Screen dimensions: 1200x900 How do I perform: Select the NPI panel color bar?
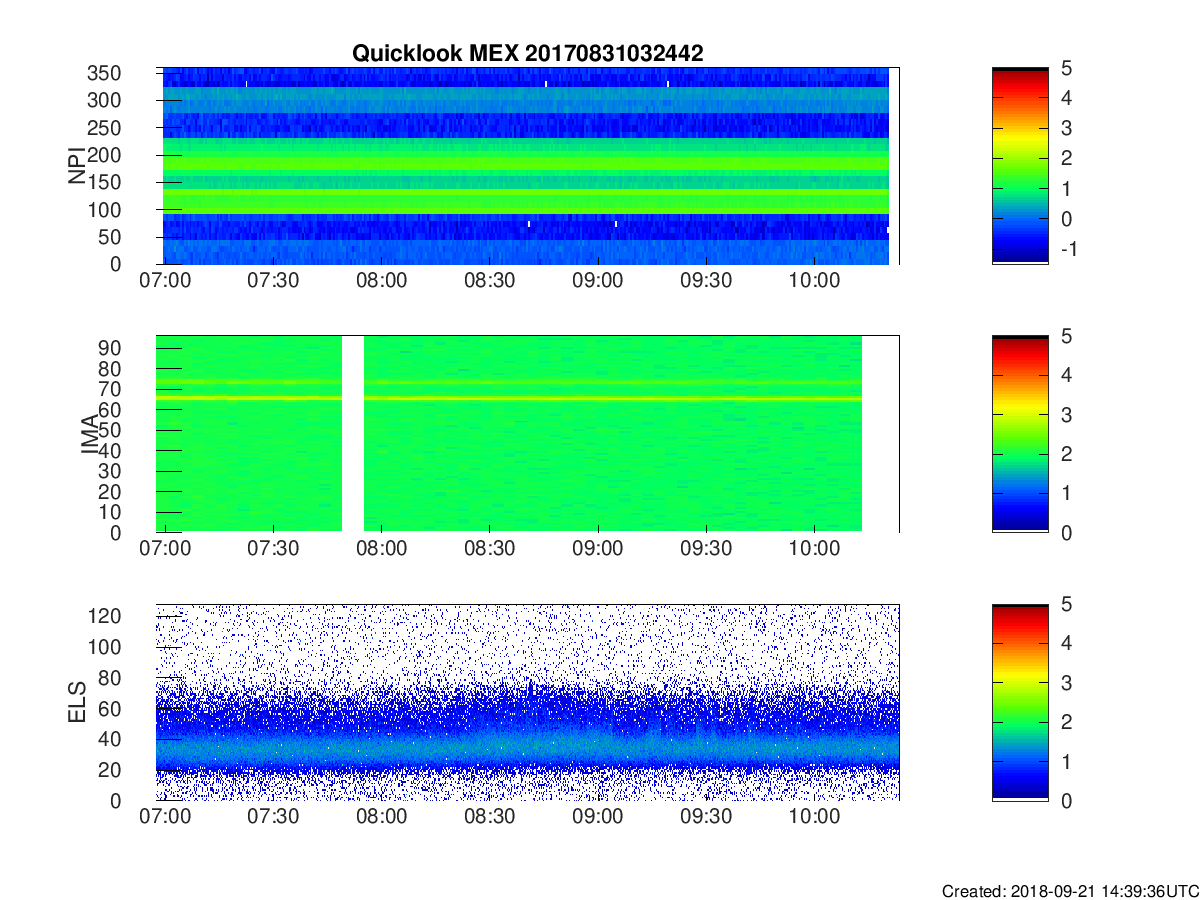pyautogui.click(x=1020, y=166)
